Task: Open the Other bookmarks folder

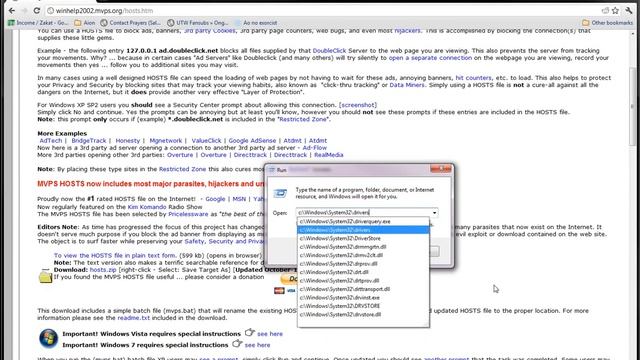Action: [x=607, y=23]
